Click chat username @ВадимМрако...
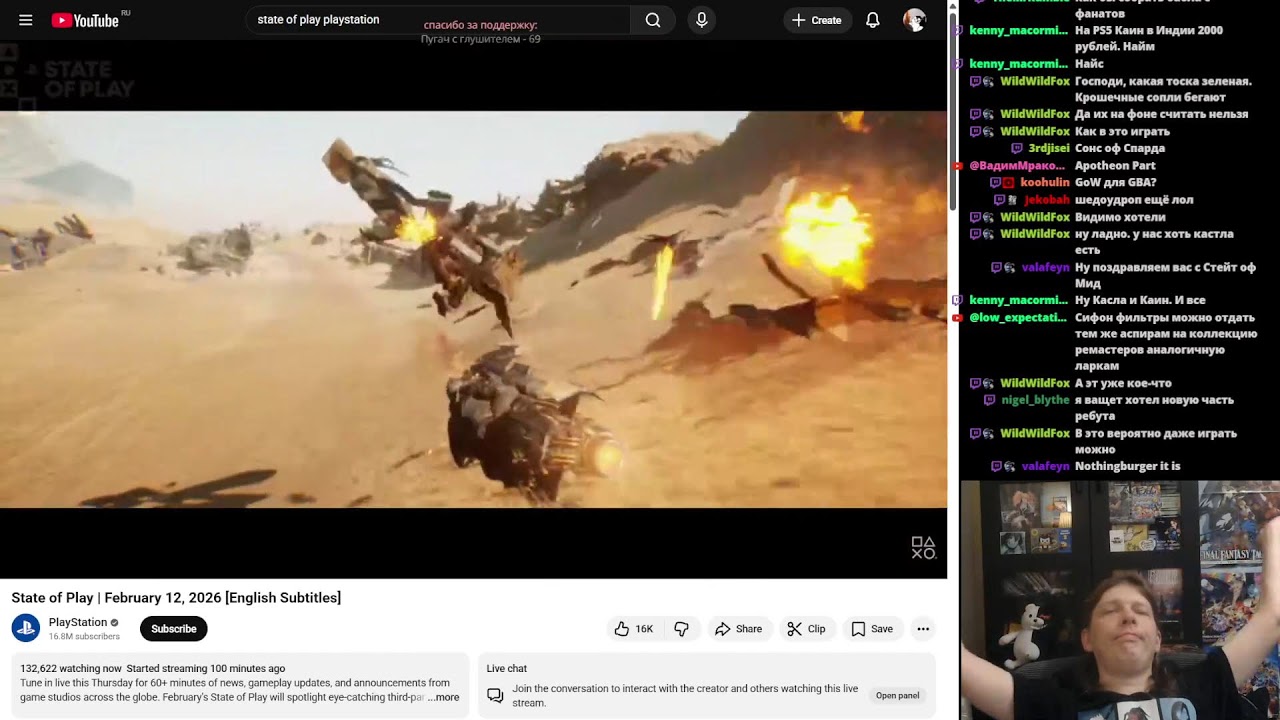This screenshot has width=1280, height=720. click(1017, 165)
